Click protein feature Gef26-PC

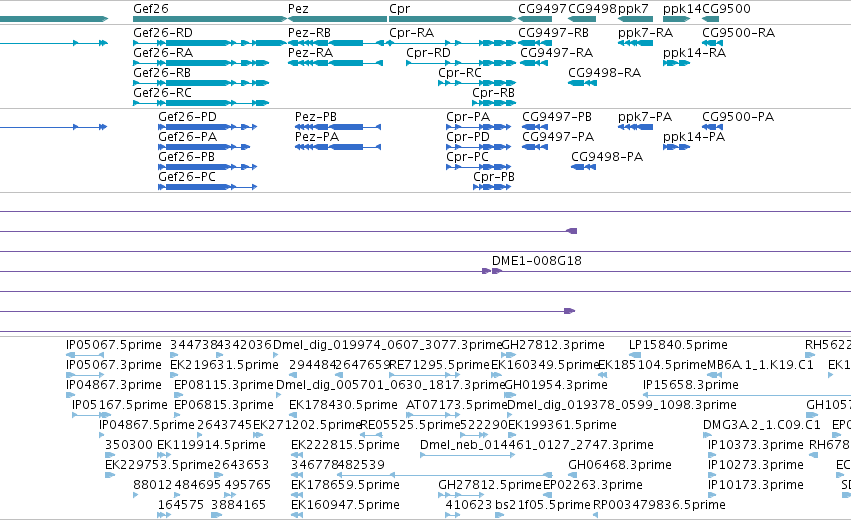point(187,177)
